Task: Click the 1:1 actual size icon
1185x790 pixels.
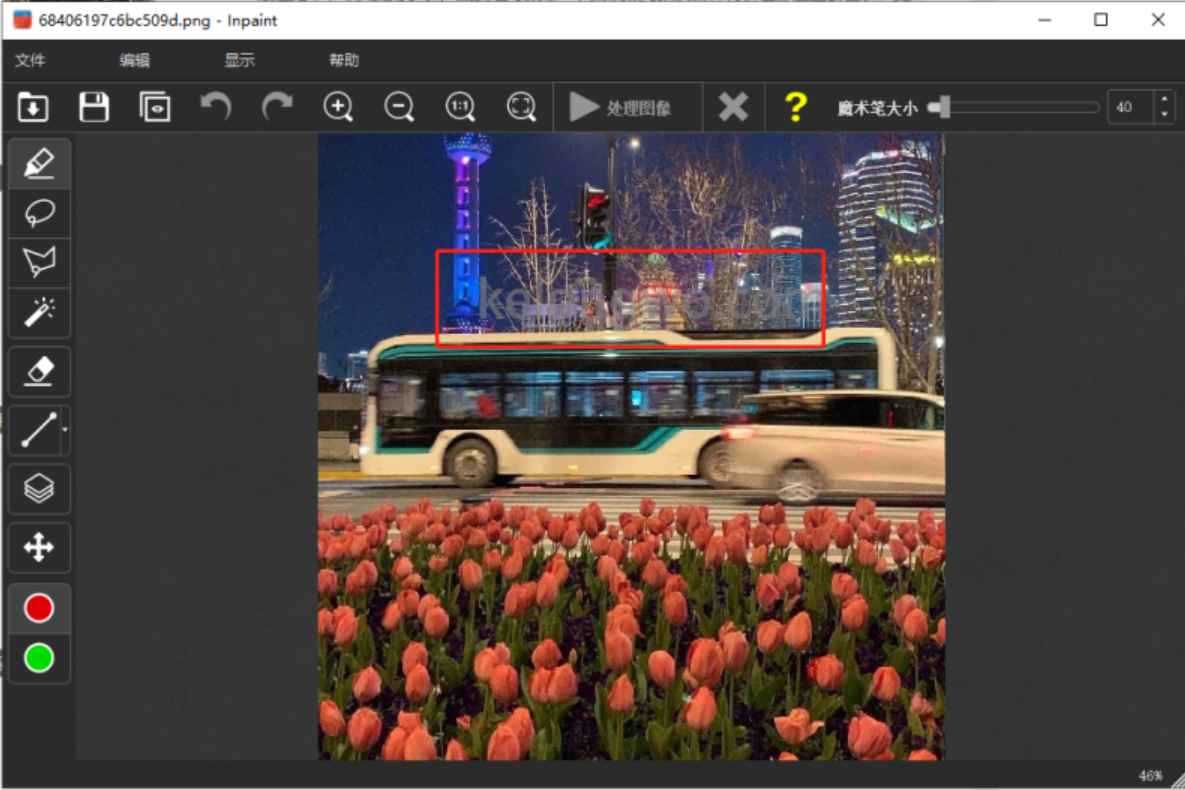Action: tap(460, 106)
